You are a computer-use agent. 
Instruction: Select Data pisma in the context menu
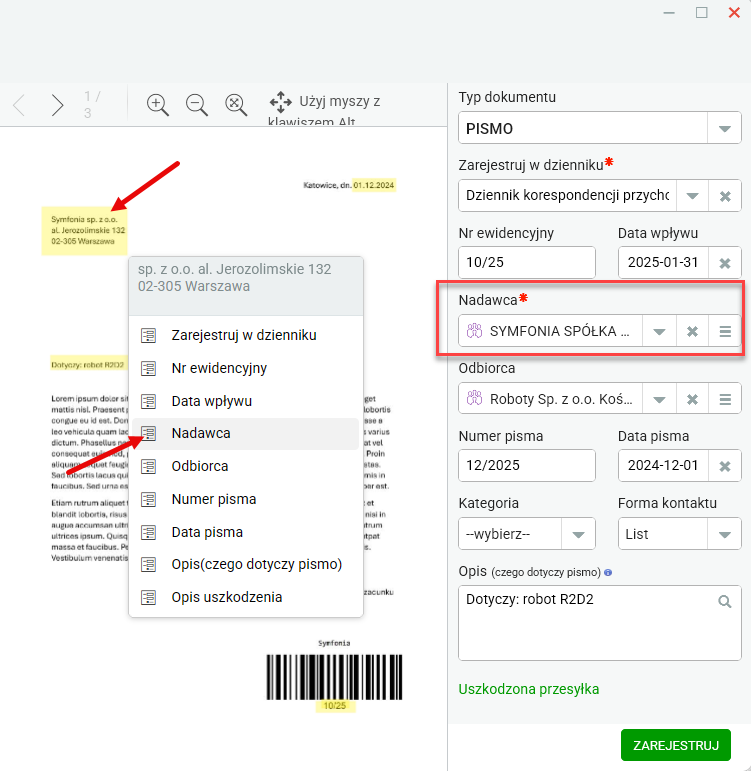point(245,532)
